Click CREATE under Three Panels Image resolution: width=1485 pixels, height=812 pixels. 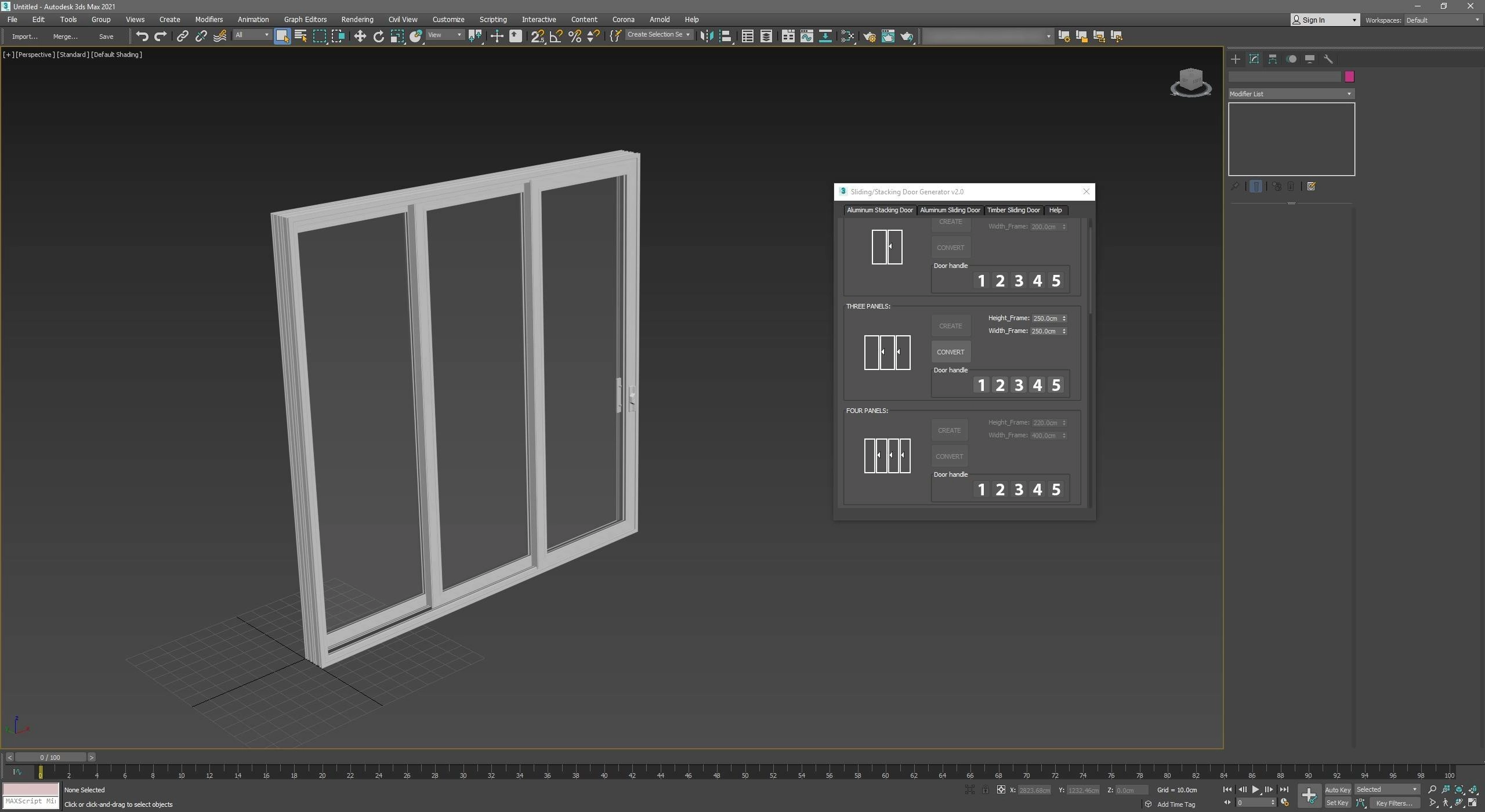[950, 326]
